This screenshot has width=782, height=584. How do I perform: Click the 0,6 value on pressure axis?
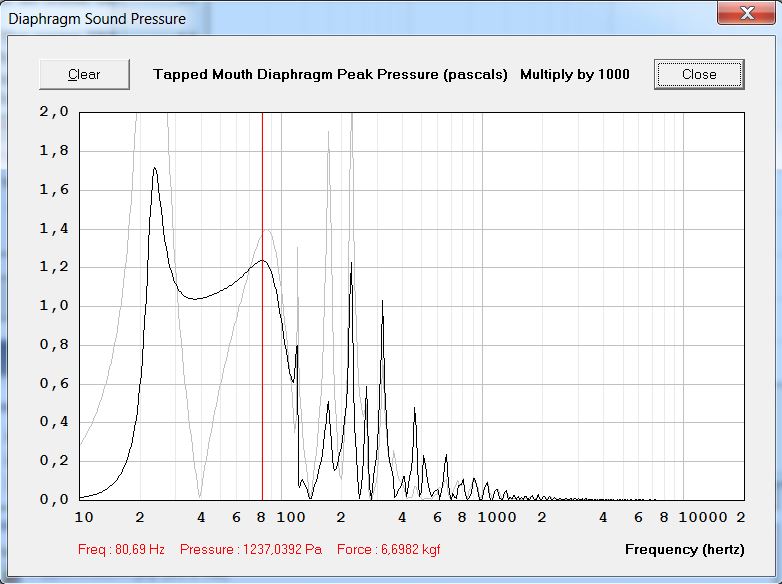tap(54, 383)
